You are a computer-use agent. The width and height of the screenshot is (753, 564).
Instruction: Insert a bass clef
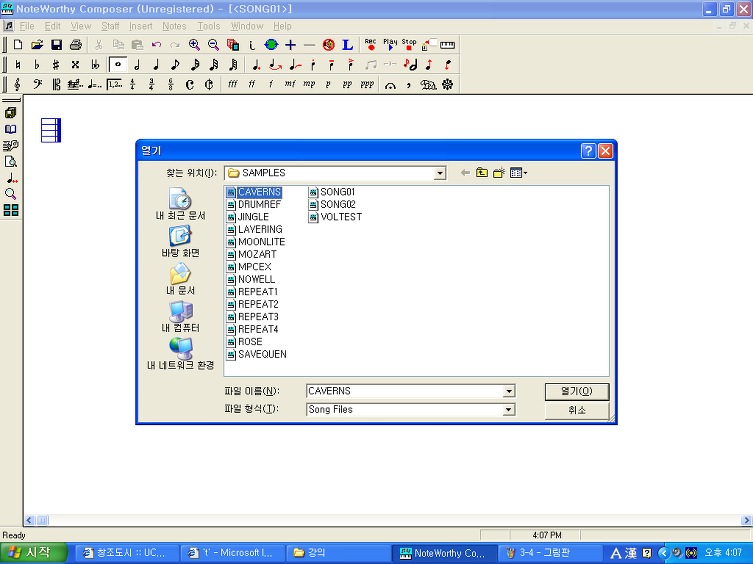37,85
